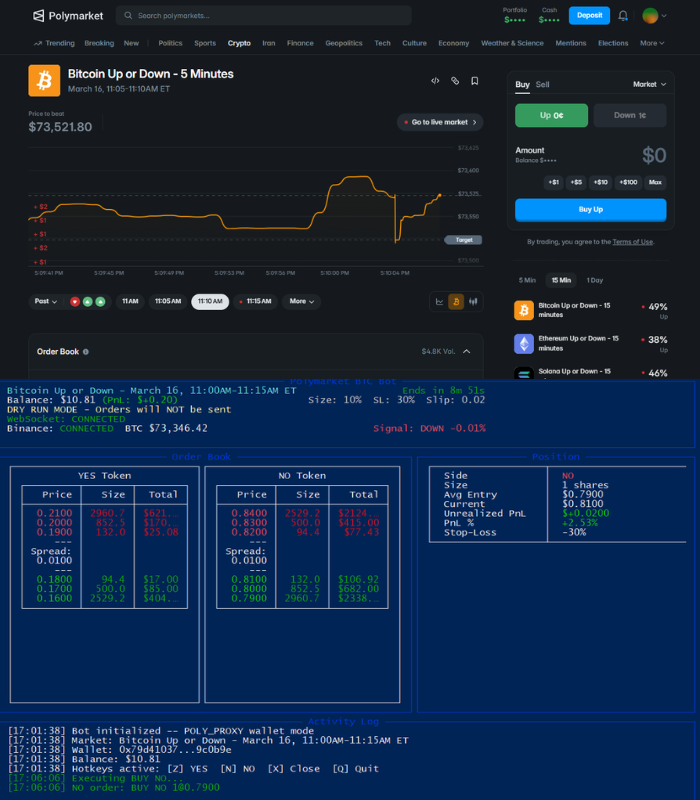Bookmark this Bitcoin market
700x800 pixels.
[474, 81]
